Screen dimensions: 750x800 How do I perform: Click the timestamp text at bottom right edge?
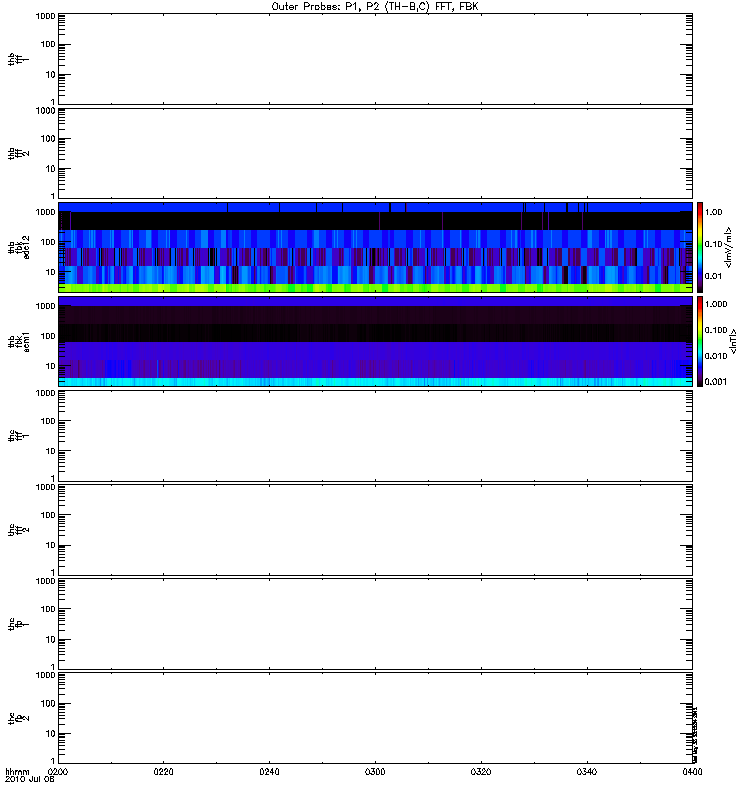[695, 734]
